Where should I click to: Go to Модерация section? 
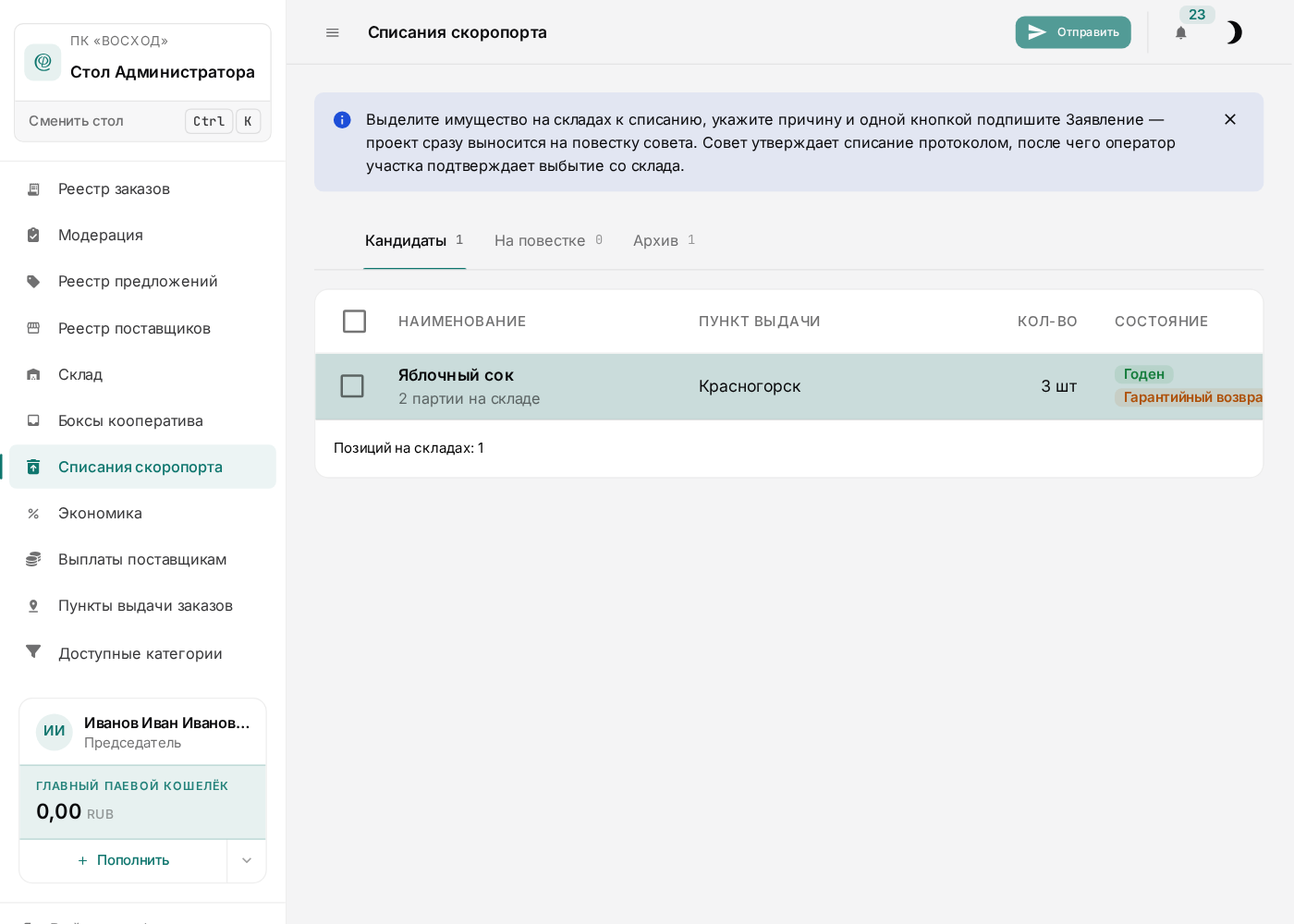142,236
